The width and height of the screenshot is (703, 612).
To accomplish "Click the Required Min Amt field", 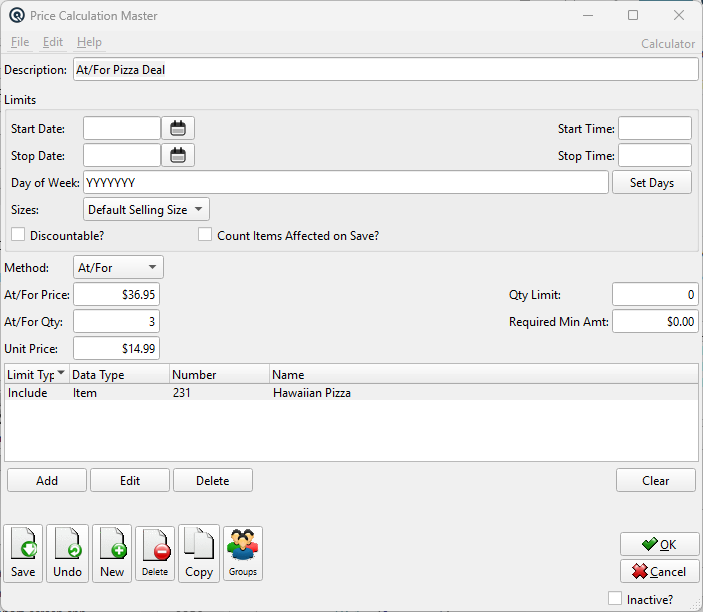I will (655, 321).
